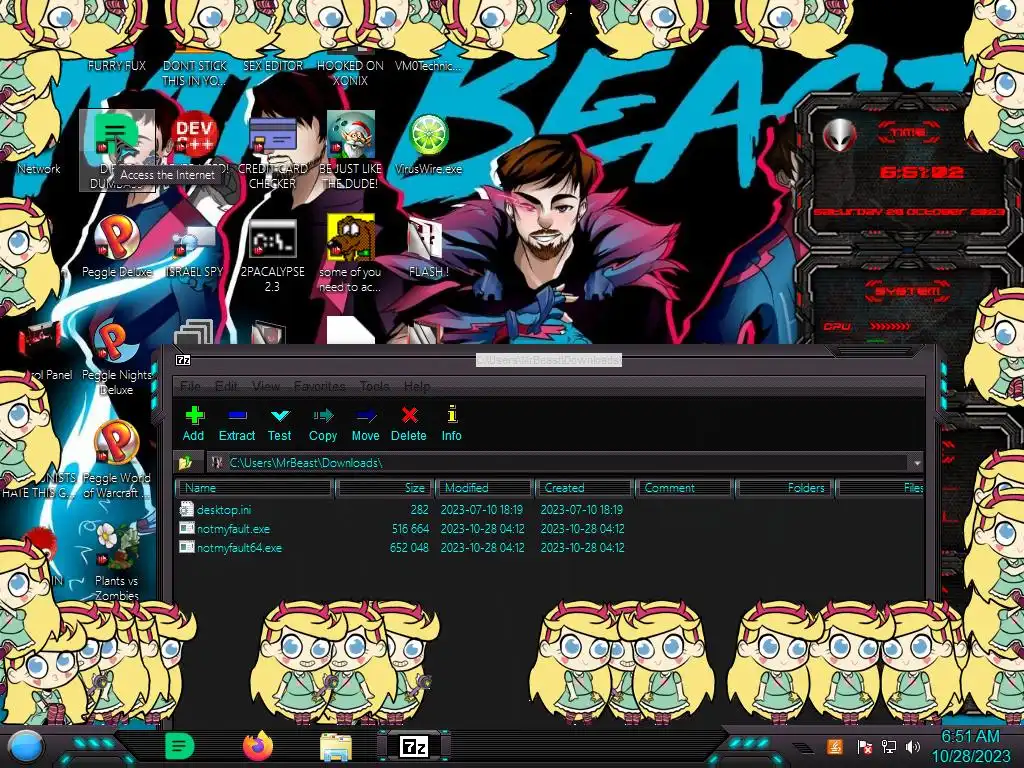Click 7-Zip window title bar icon
Viewport: 1024px width, 768px height.
click(x=184, y=360)
